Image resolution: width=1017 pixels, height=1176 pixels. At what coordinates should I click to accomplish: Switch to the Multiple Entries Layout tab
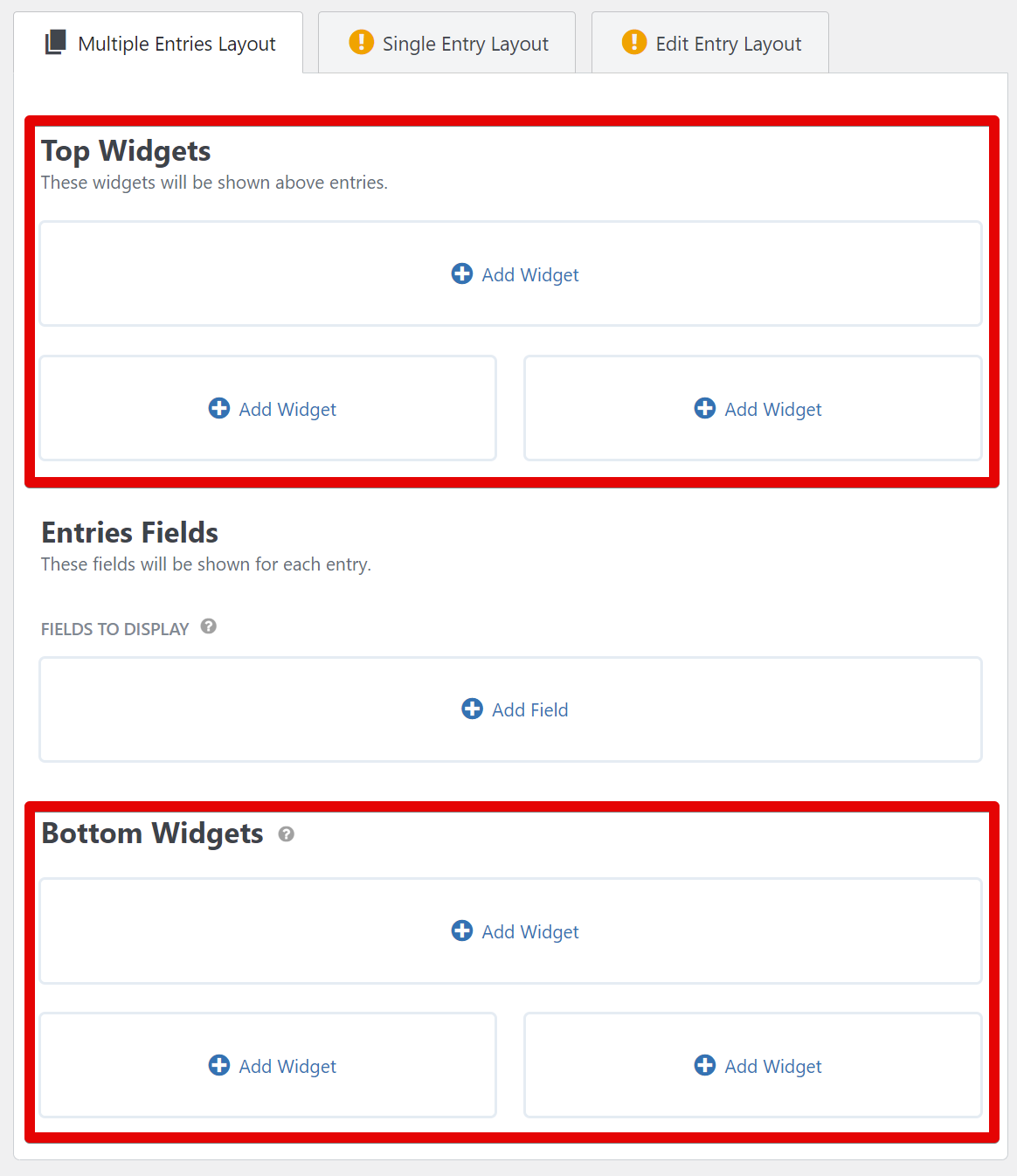click(176, 44)
